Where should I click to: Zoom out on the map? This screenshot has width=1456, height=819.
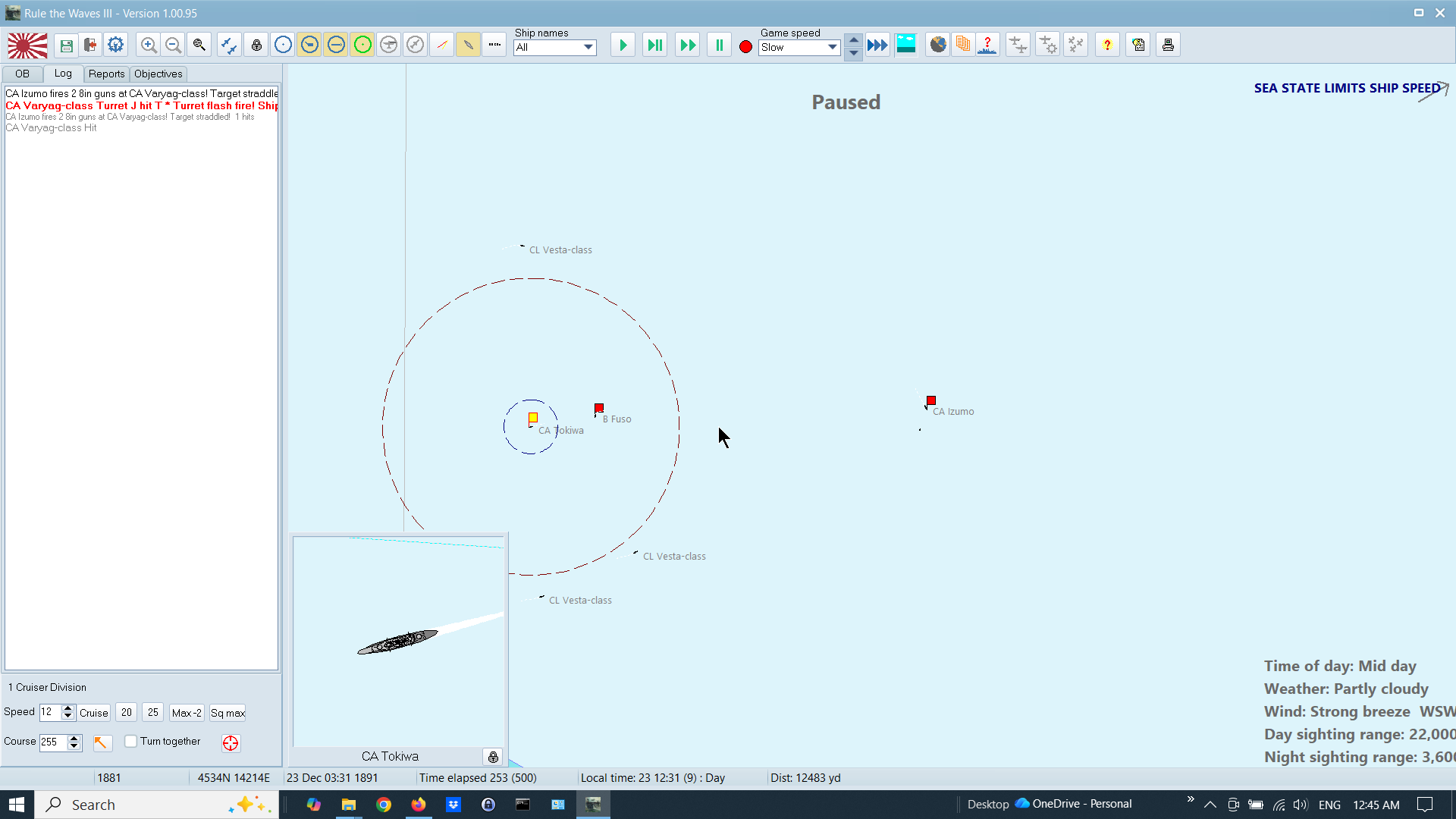[x=173, y=45]
